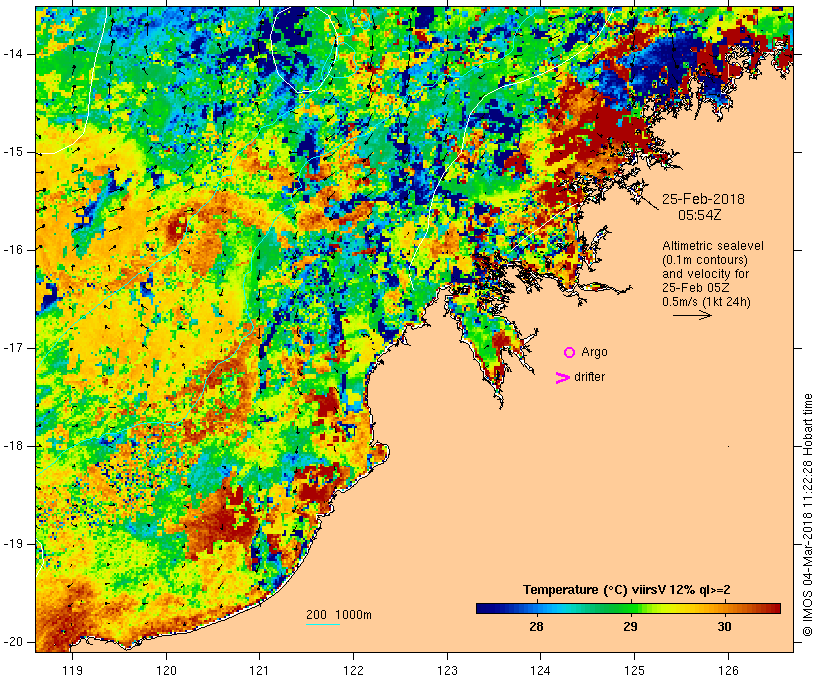This screenshot has height=680, width=820.
Task: Click the cyan 200m isobath legend line
Action: 323,624
